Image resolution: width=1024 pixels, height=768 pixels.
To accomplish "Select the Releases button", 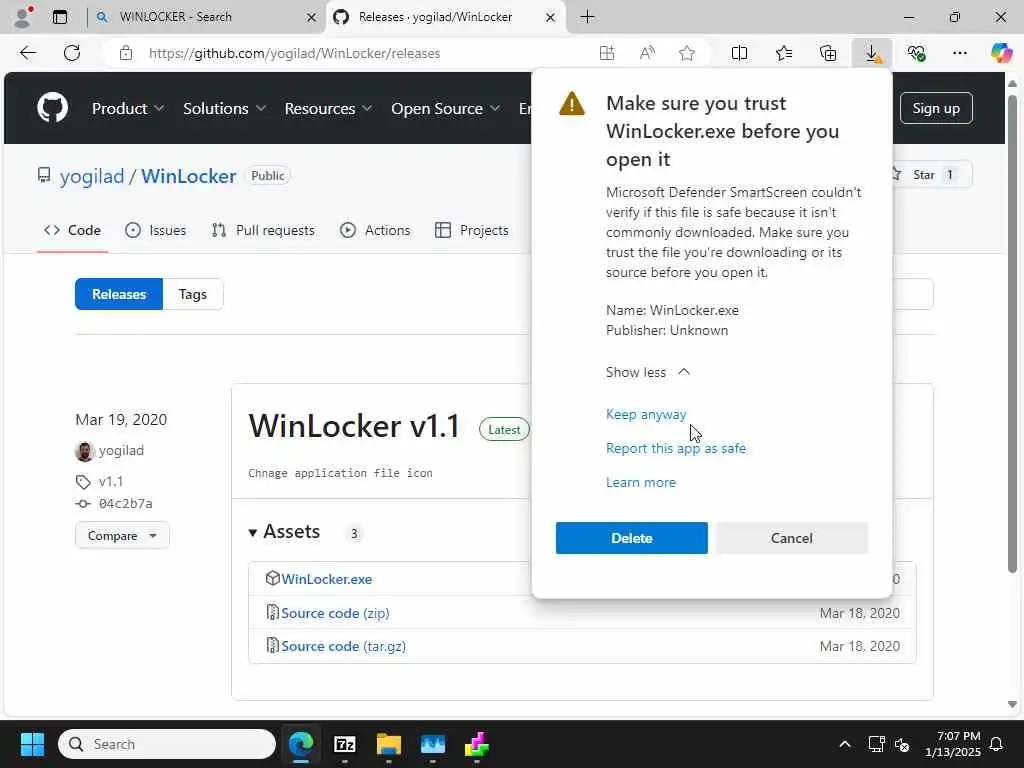I will click(x=119, y=294).
